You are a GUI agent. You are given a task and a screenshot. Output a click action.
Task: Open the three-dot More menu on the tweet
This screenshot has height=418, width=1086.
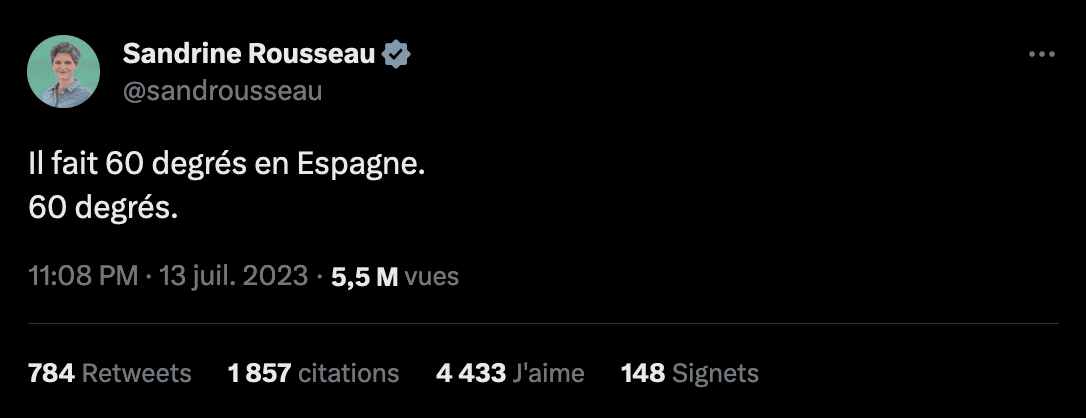(1041, 55)
